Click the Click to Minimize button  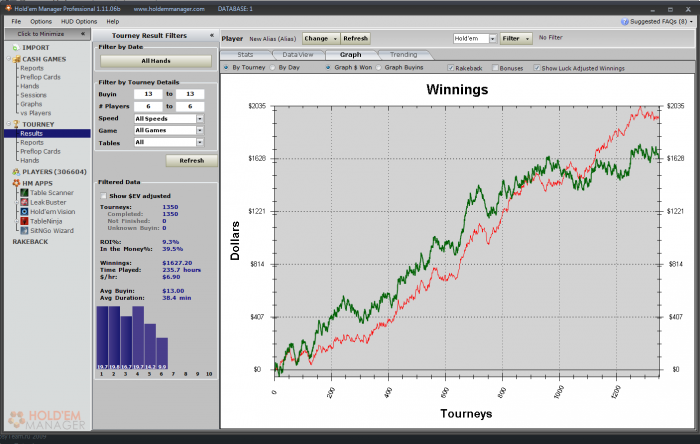point(47,34)
